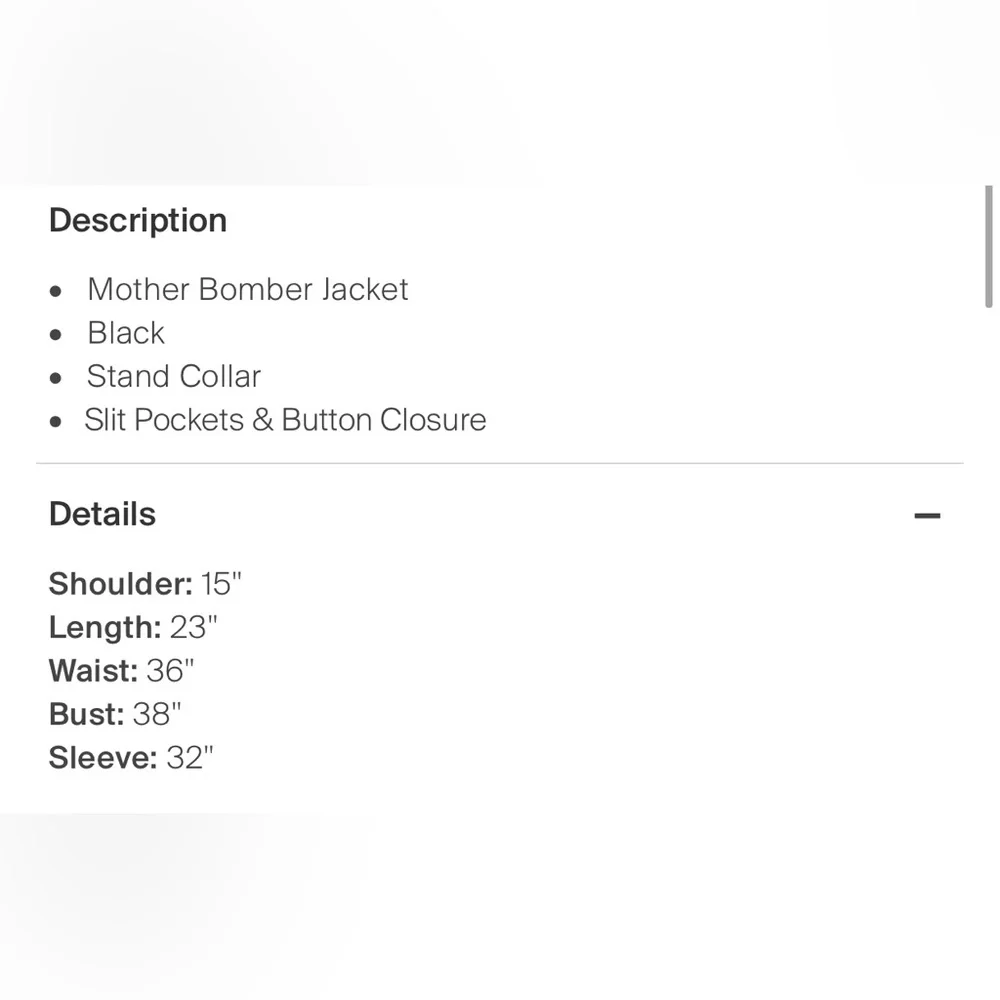Click the Button Closure text
The width and height of the screenshot is (1000, 1000).
(384, 420)
